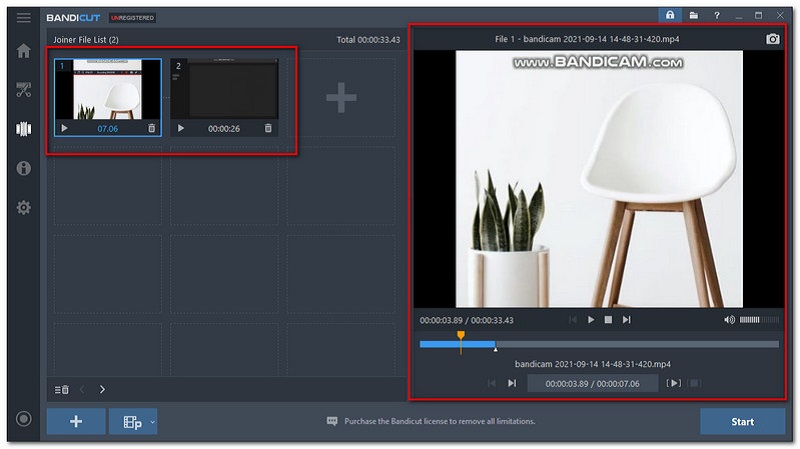The width and height of the screenshot is (800, 449).
Task: Open the output folder from title bar
Action: [x=693, y=16]
